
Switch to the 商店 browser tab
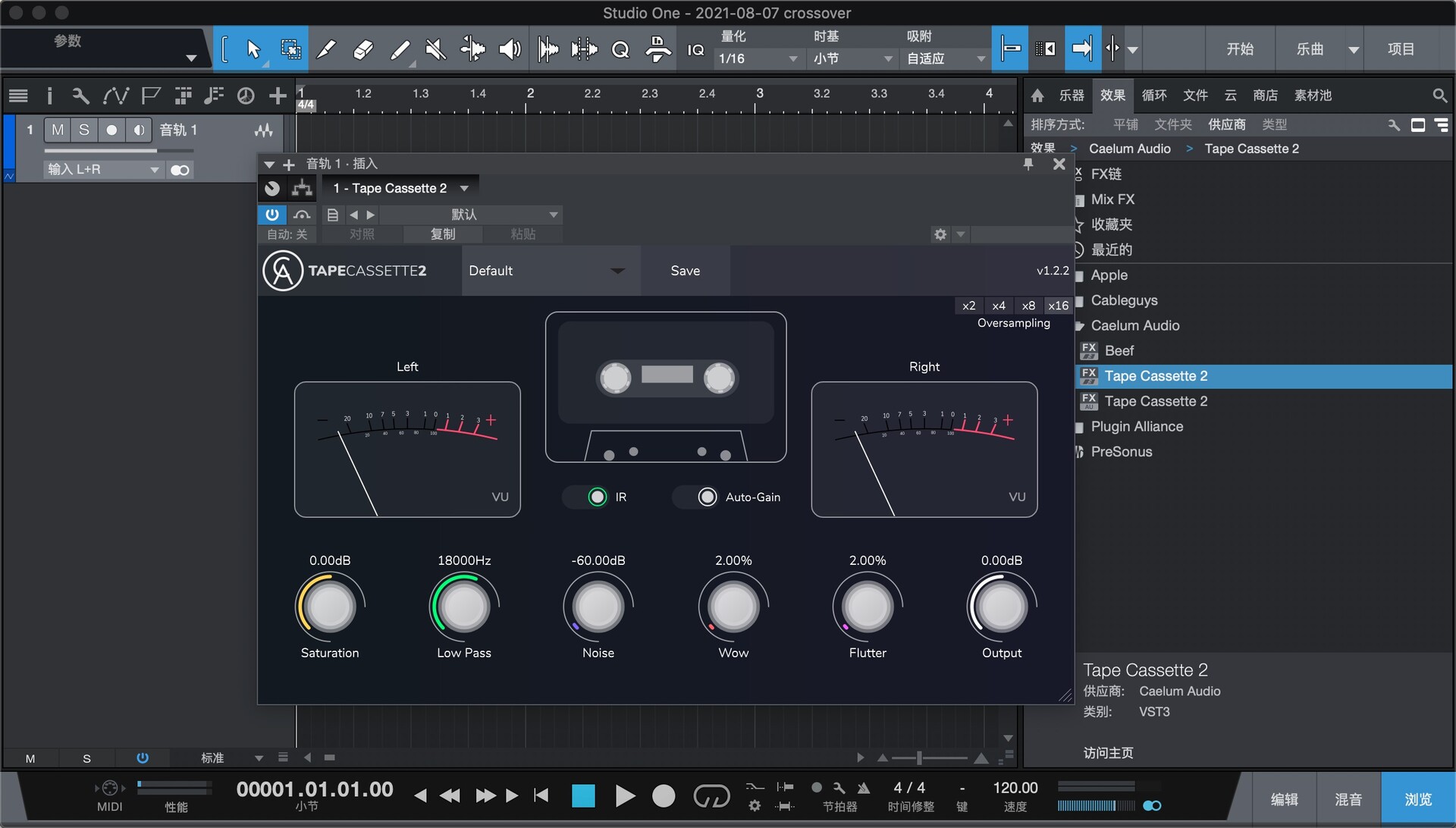(1265, 96)
